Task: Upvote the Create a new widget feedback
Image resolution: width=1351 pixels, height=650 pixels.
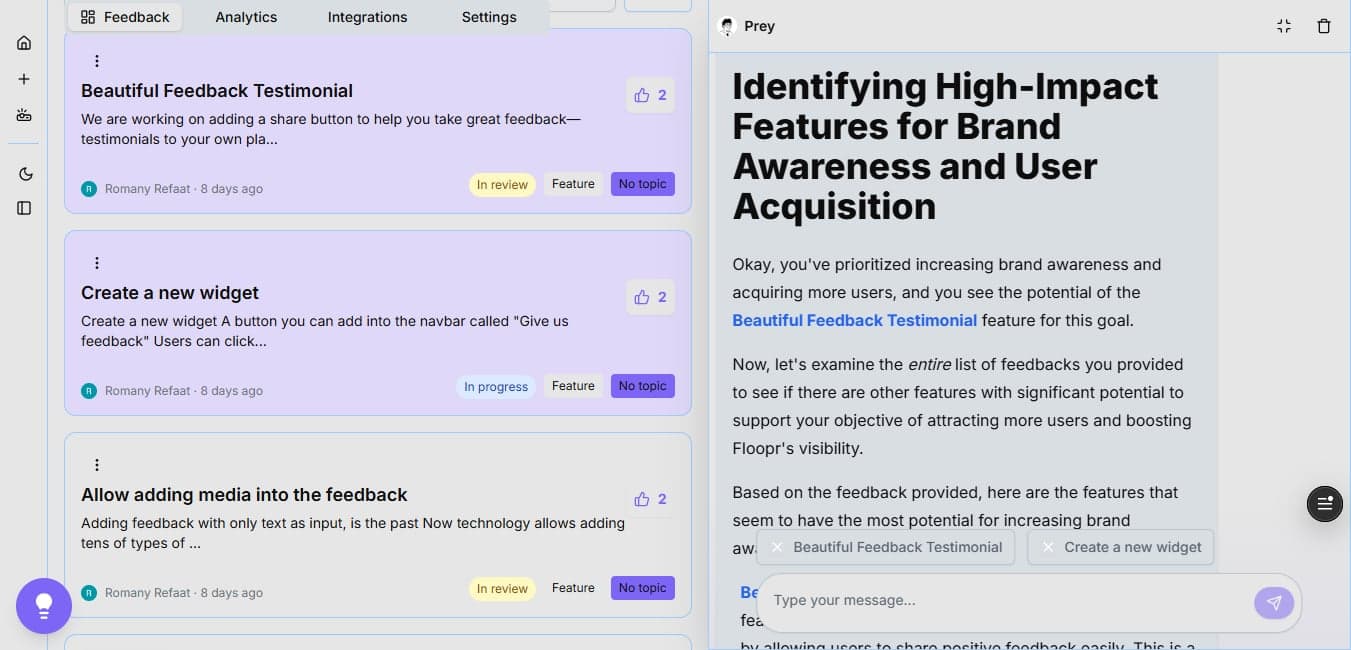Action: 649,297
